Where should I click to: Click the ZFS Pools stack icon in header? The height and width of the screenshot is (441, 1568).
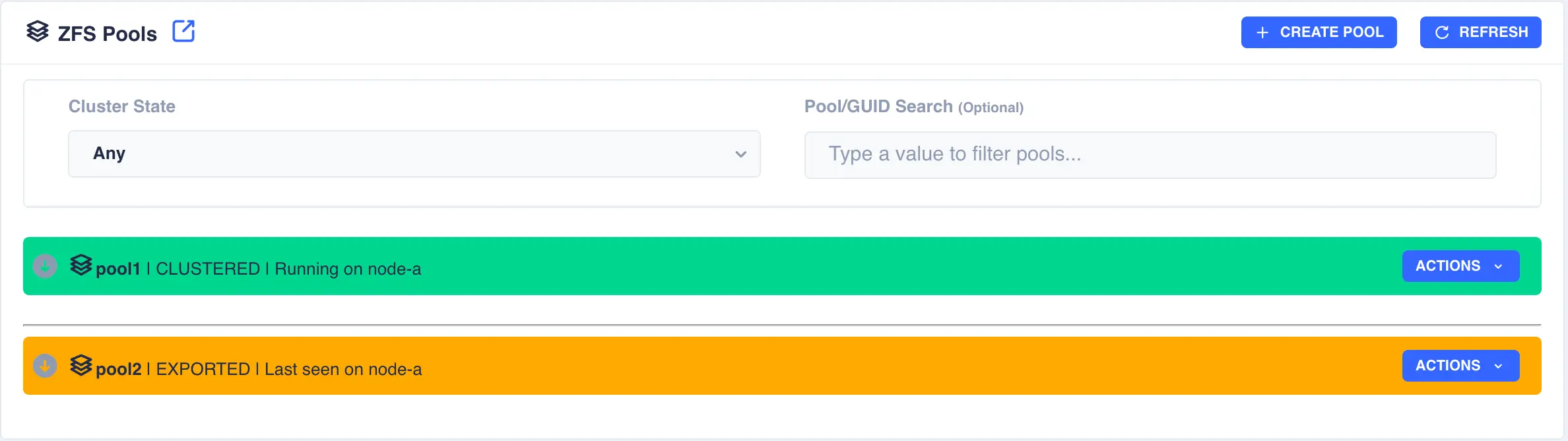(x=38, y=31)
